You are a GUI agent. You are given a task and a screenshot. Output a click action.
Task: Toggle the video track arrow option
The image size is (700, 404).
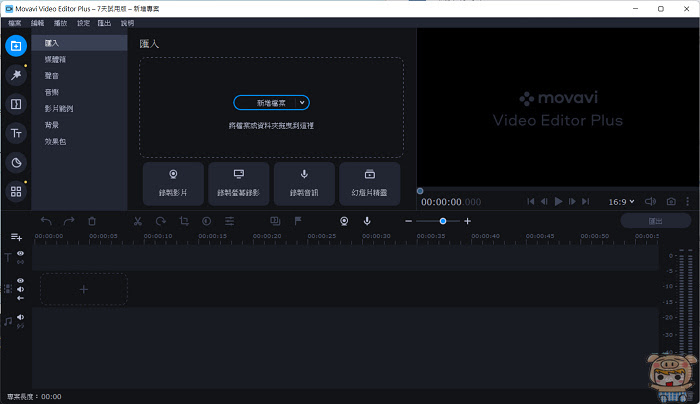point(21,298)
